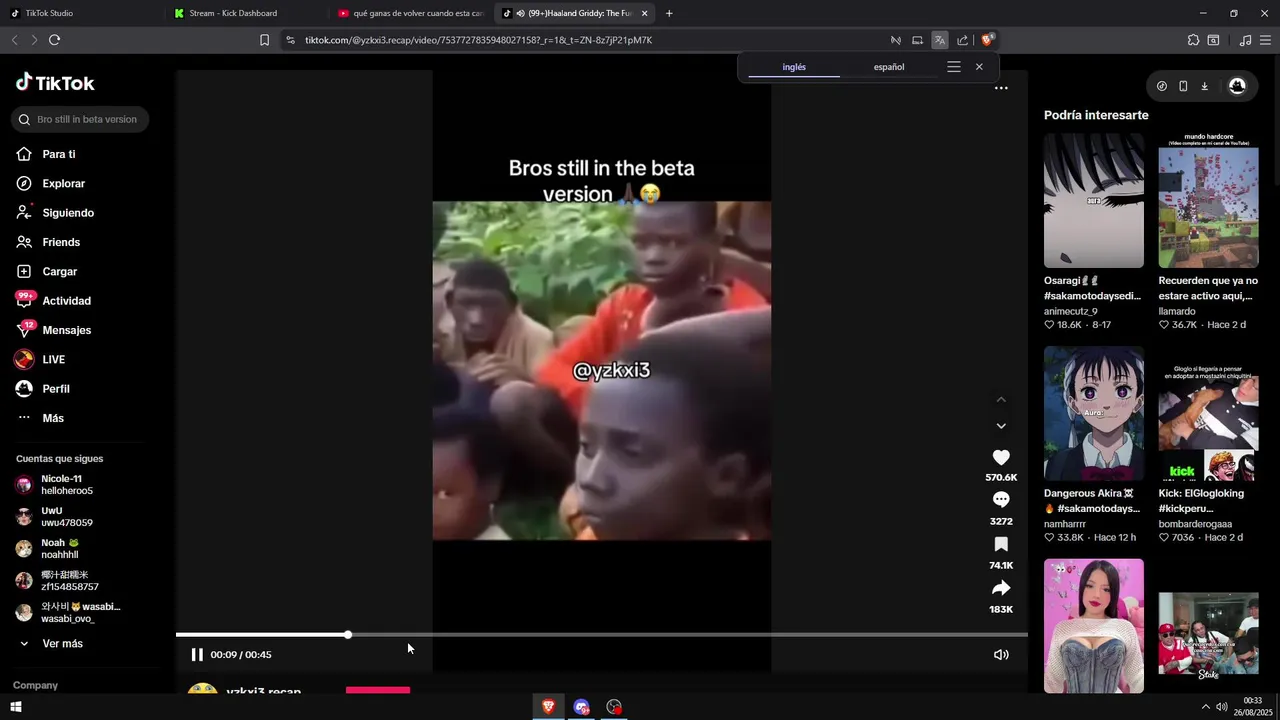Go to next video arrow
This screenshot has width=1280, height=720.
(x=1001, y=426)
